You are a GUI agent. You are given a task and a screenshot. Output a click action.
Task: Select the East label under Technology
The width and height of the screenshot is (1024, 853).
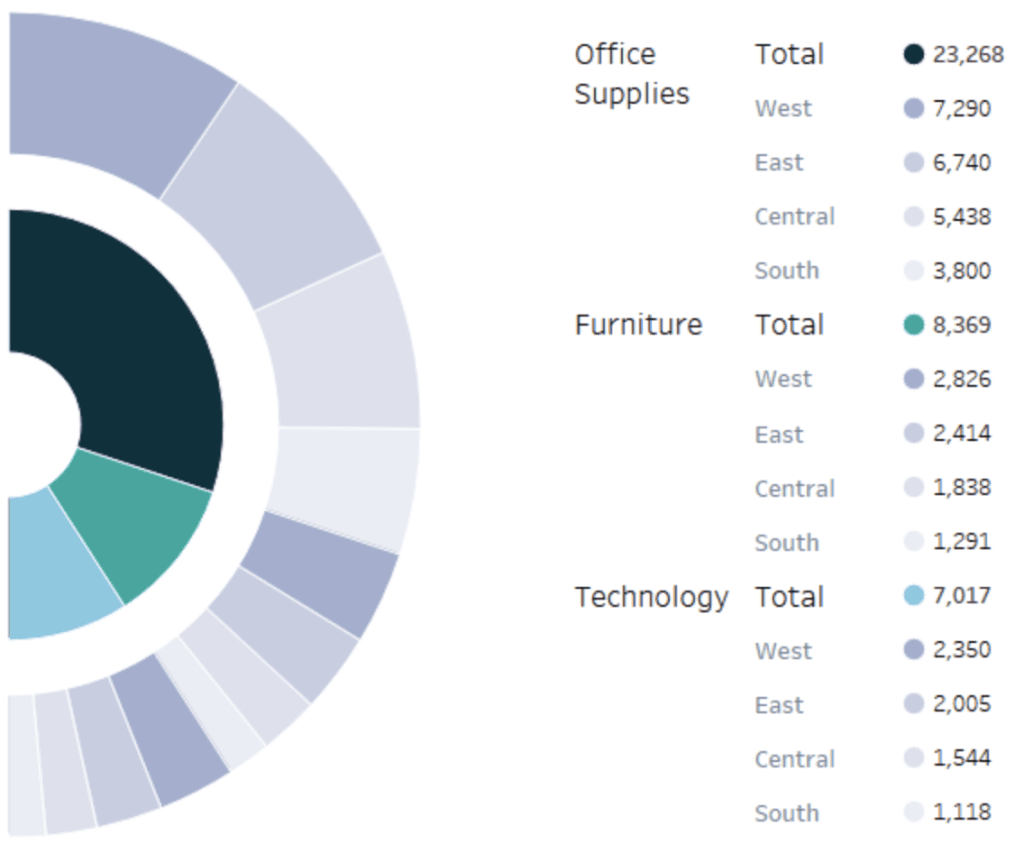(779, 705)
